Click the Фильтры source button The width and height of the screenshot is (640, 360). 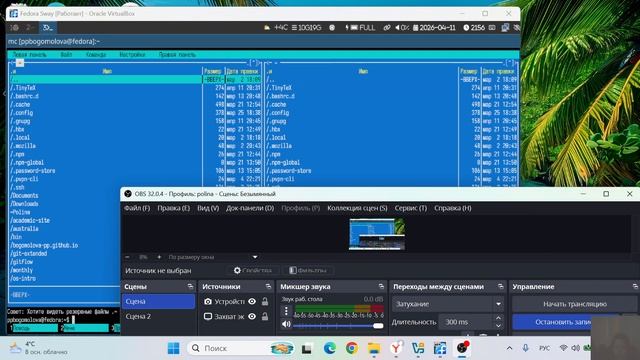308,270
